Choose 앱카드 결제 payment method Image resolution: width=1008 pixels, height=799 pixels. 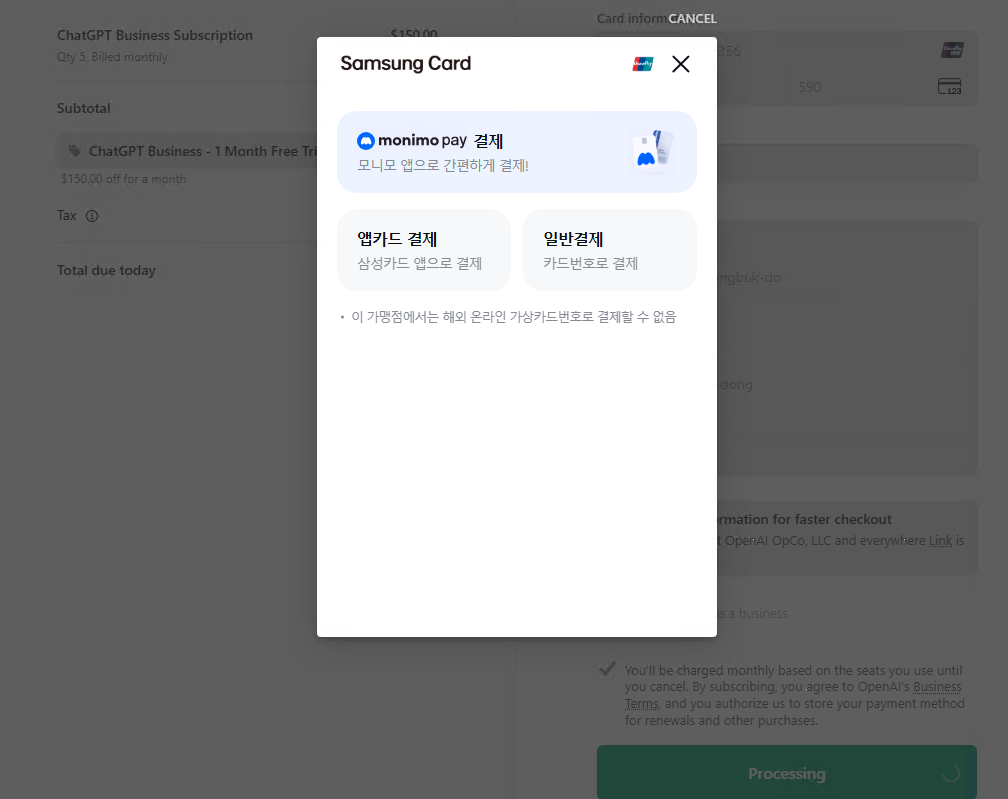(x=424, y=249)
